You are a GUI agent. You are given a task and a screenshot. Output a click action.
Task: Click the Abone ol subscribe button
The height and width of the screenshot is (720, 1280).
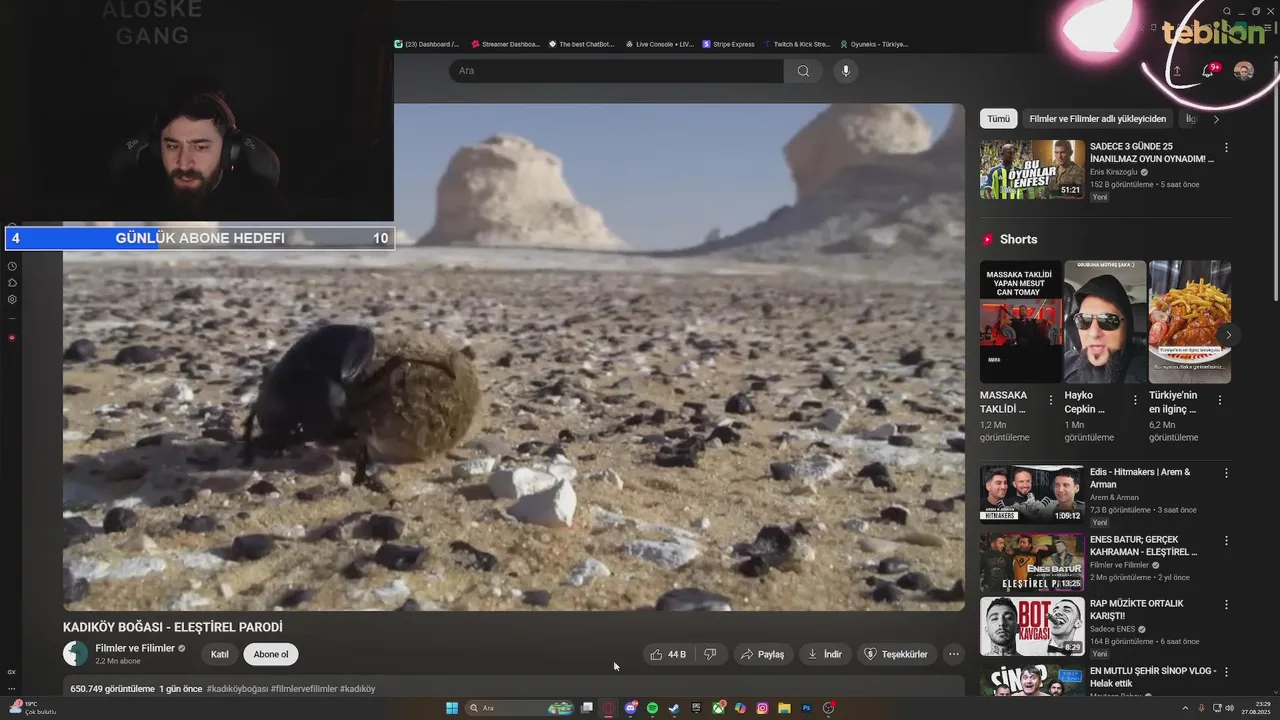point(271,654)
